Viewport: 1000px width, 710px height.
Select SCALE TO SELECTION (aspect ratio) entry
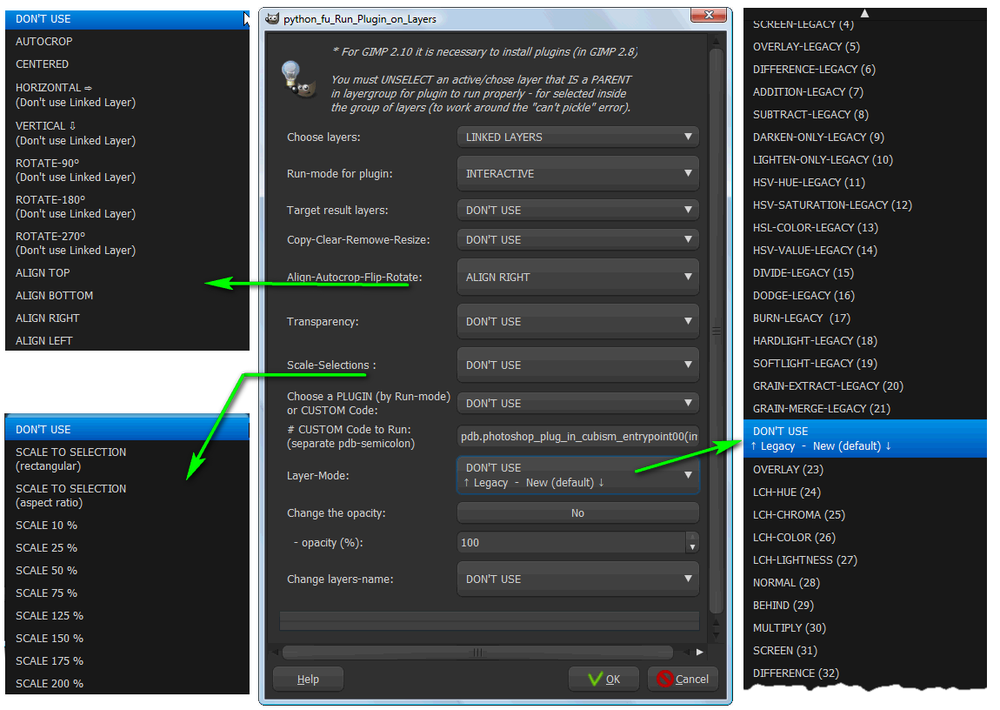tap(127, 495)
